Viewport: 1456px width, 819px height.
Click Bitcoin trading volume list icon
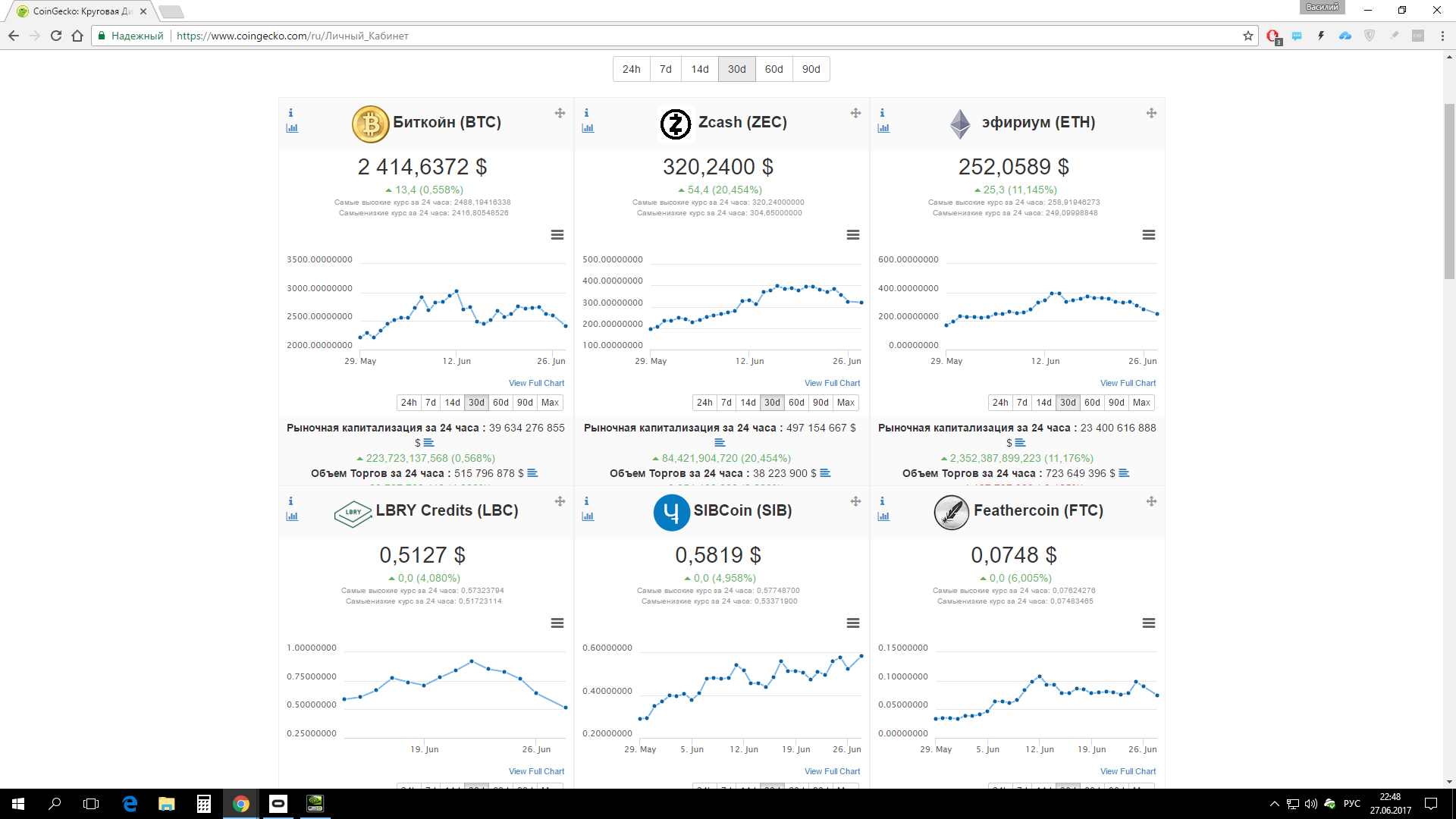[532, 473]
